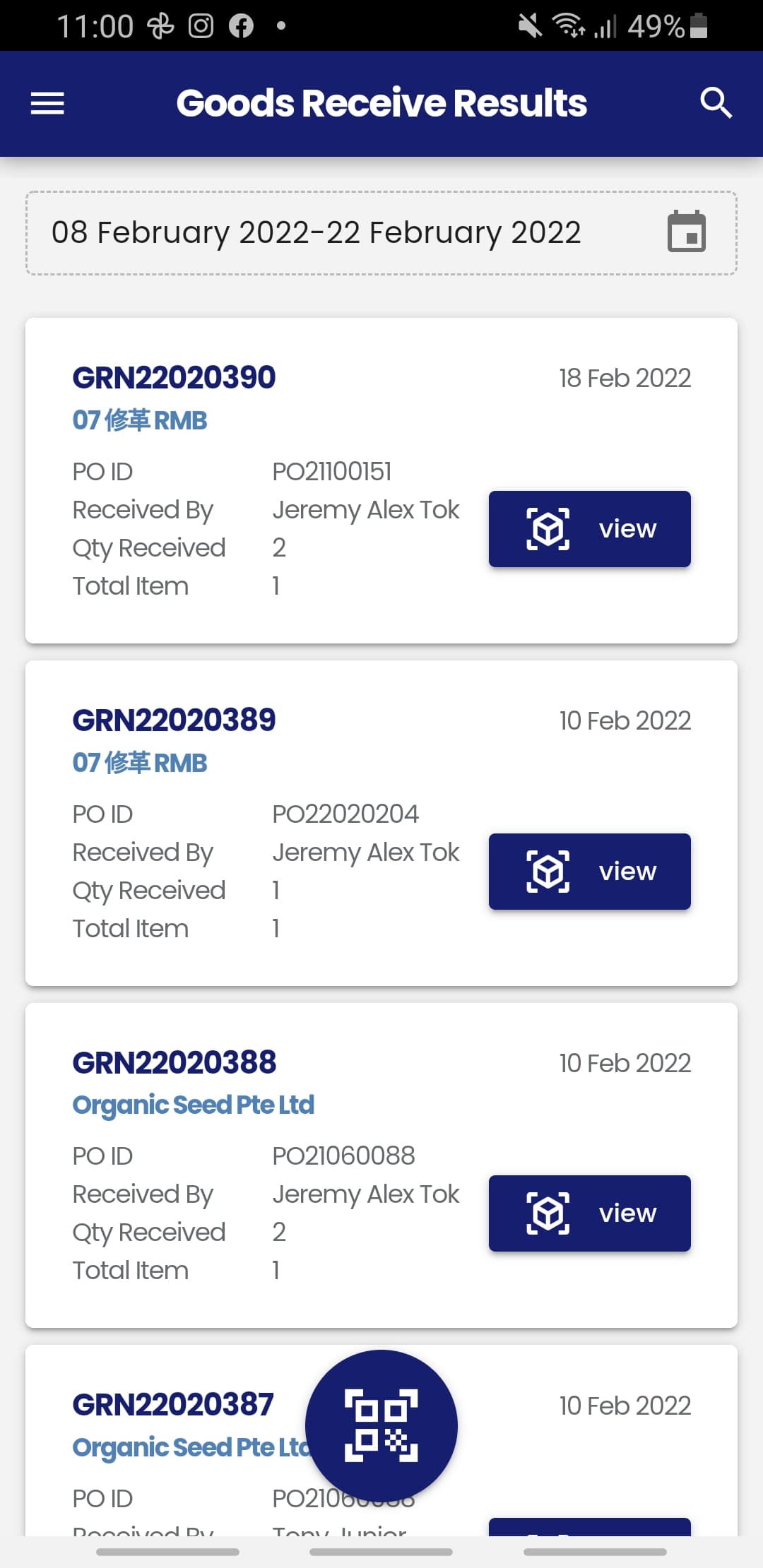Open GRN22020390 record title
Image resolution: width=763 pixels, height=1568 pixels.
click(174, 377)
